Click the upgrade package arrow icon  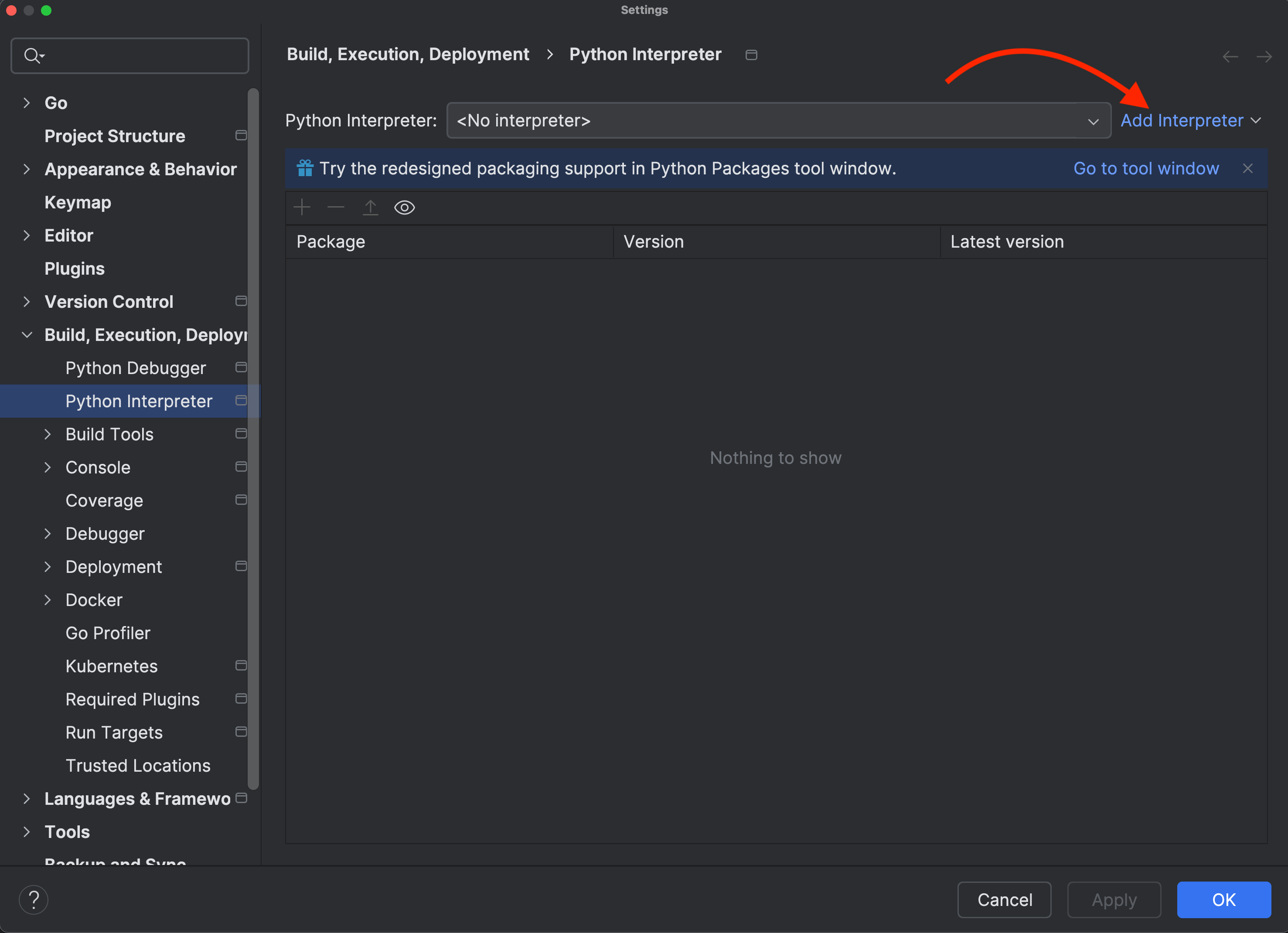[370, 207]
